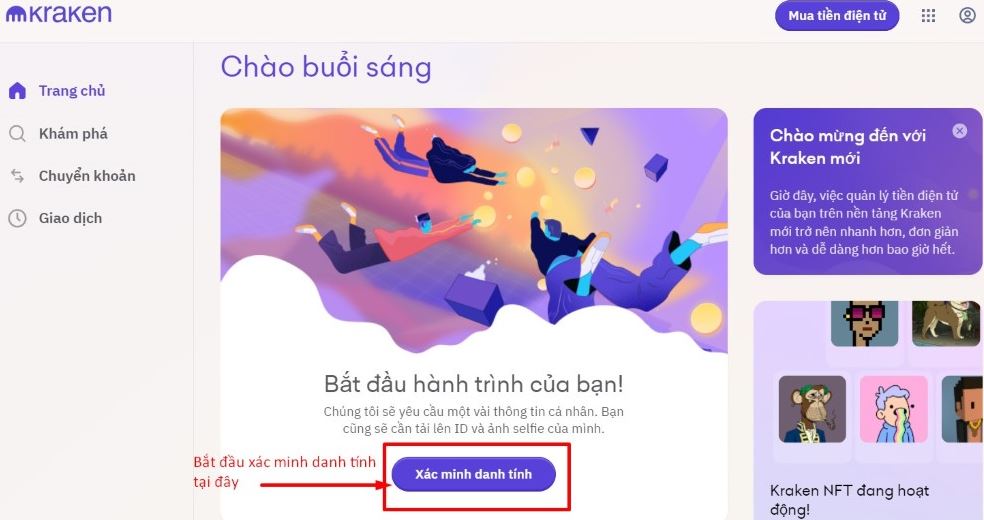
Task: Click the Chuyển khoản arrows icon
Action: (x=17, y=176)
